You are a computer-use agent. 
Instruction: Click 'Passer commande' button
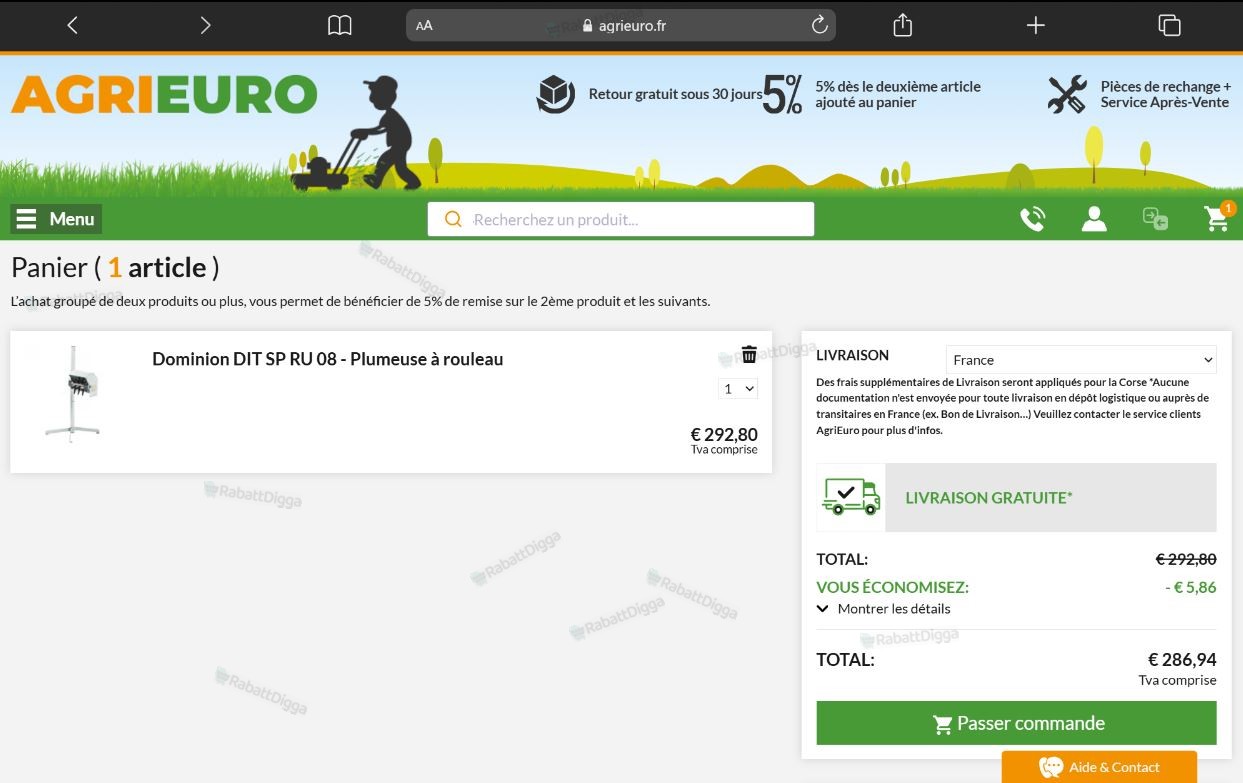pyautogui.click(x=1016, y=723)
